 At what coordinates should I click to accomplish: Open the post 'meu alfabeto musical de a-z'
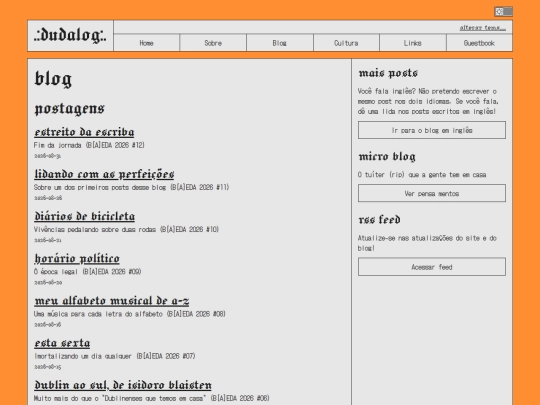coord(112,301)
